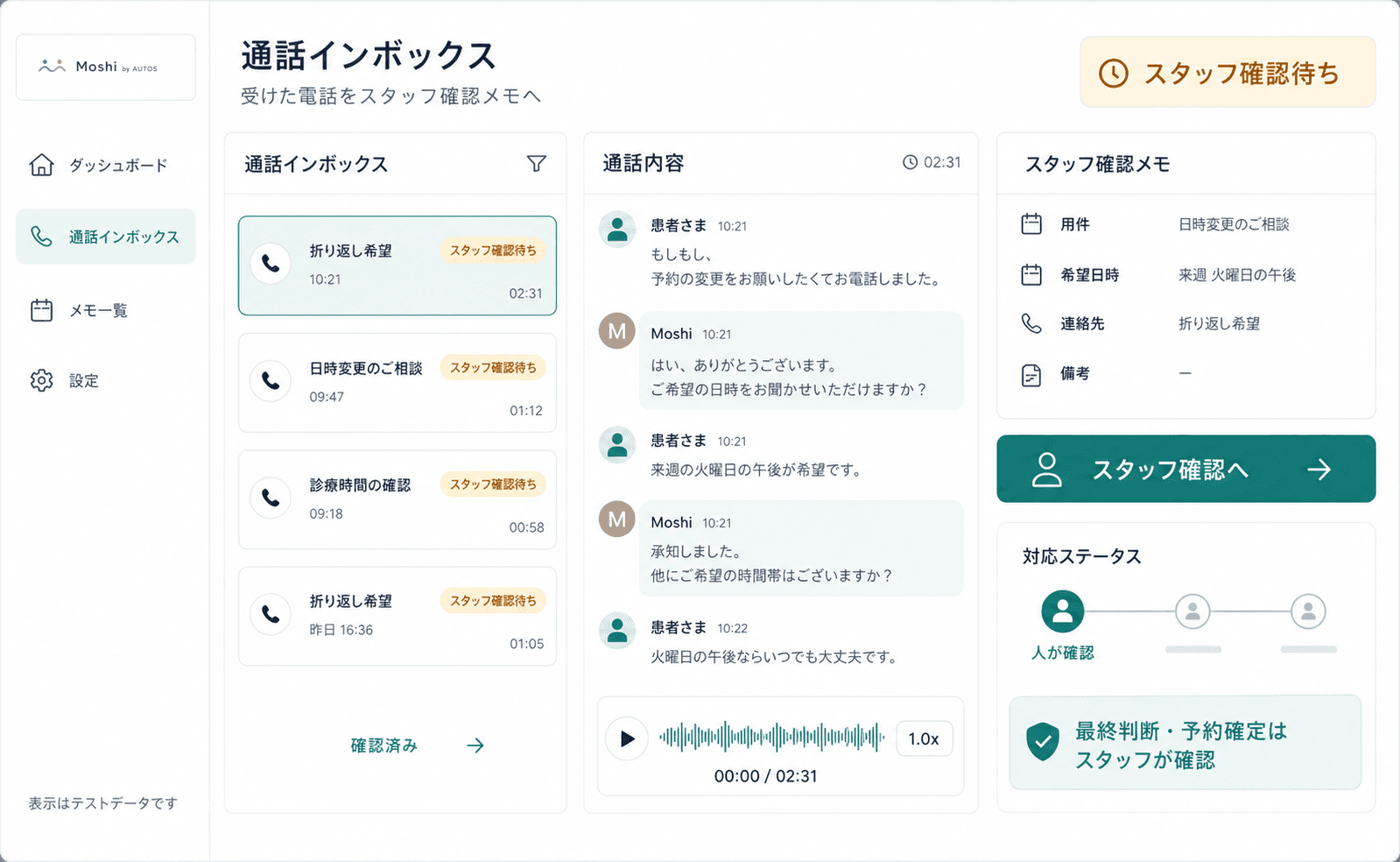Click Moshi avatar on はい、ありがとうございます message
Image resolution: width=1400 pixels, height=862 pixels.
[617, 331]
